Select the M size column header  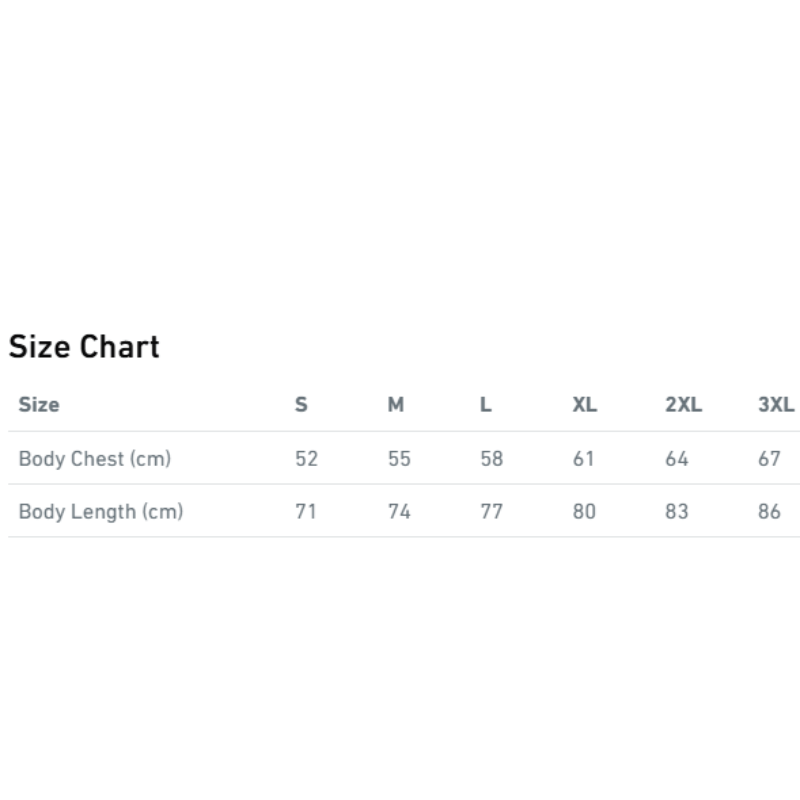[x=396, y=405]
